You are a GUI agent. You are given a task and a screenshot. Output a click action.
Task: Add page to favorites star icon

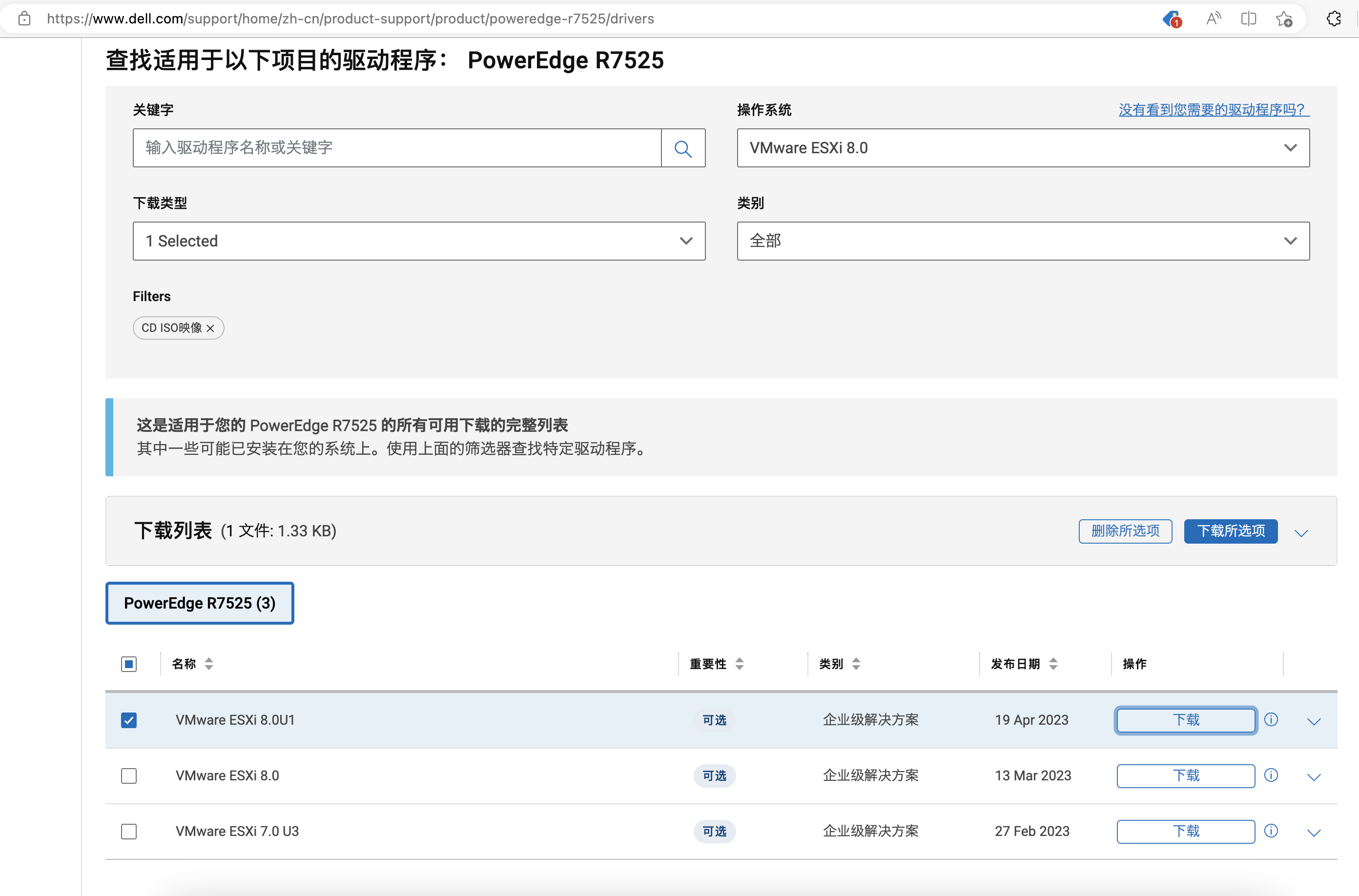(x=1284, y=19)
